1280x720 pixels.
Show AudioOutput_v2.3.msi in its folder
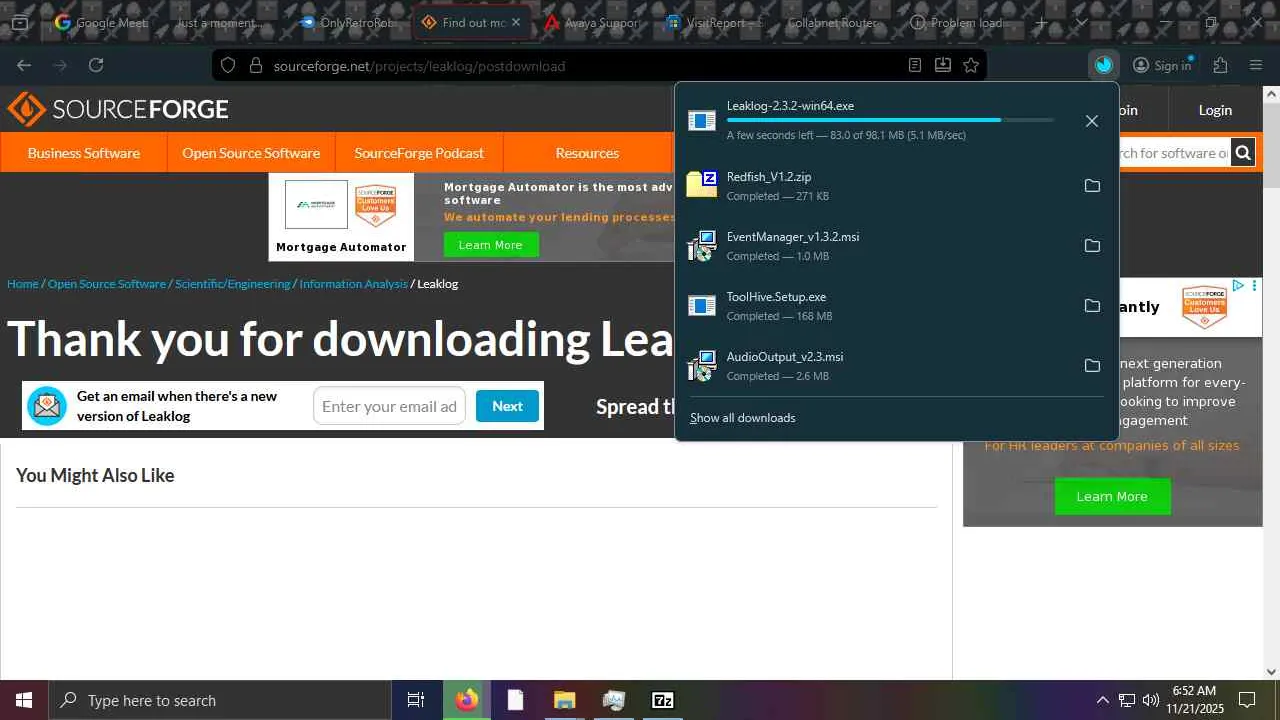tap(1092, 366)
